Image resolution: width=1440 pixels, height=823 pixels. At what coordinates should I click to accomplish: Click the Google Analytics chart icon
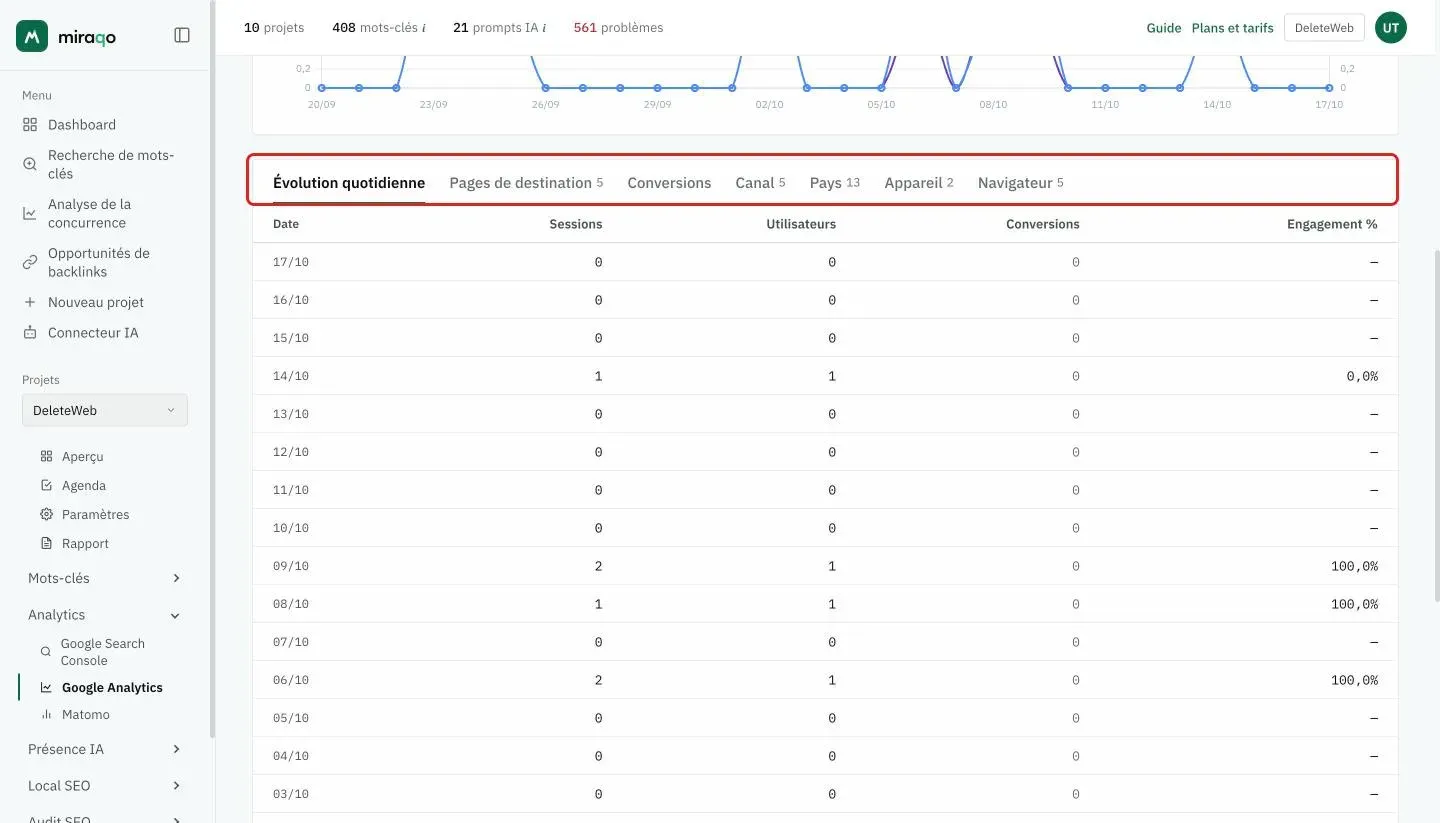pos(46,687)
